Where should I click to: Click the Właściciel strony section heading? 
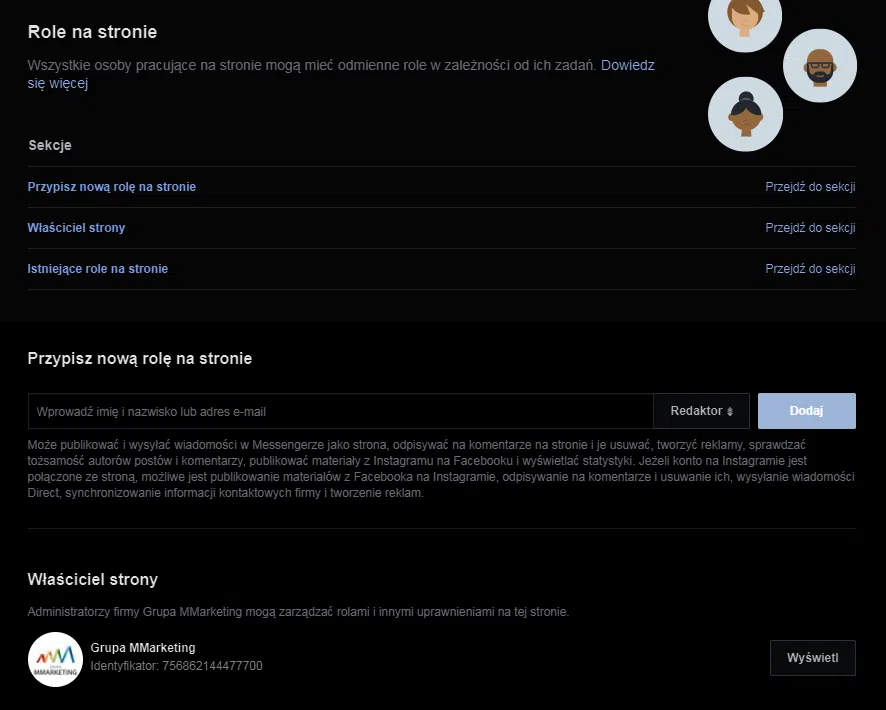pyautogui.click(x=93, y=580)
